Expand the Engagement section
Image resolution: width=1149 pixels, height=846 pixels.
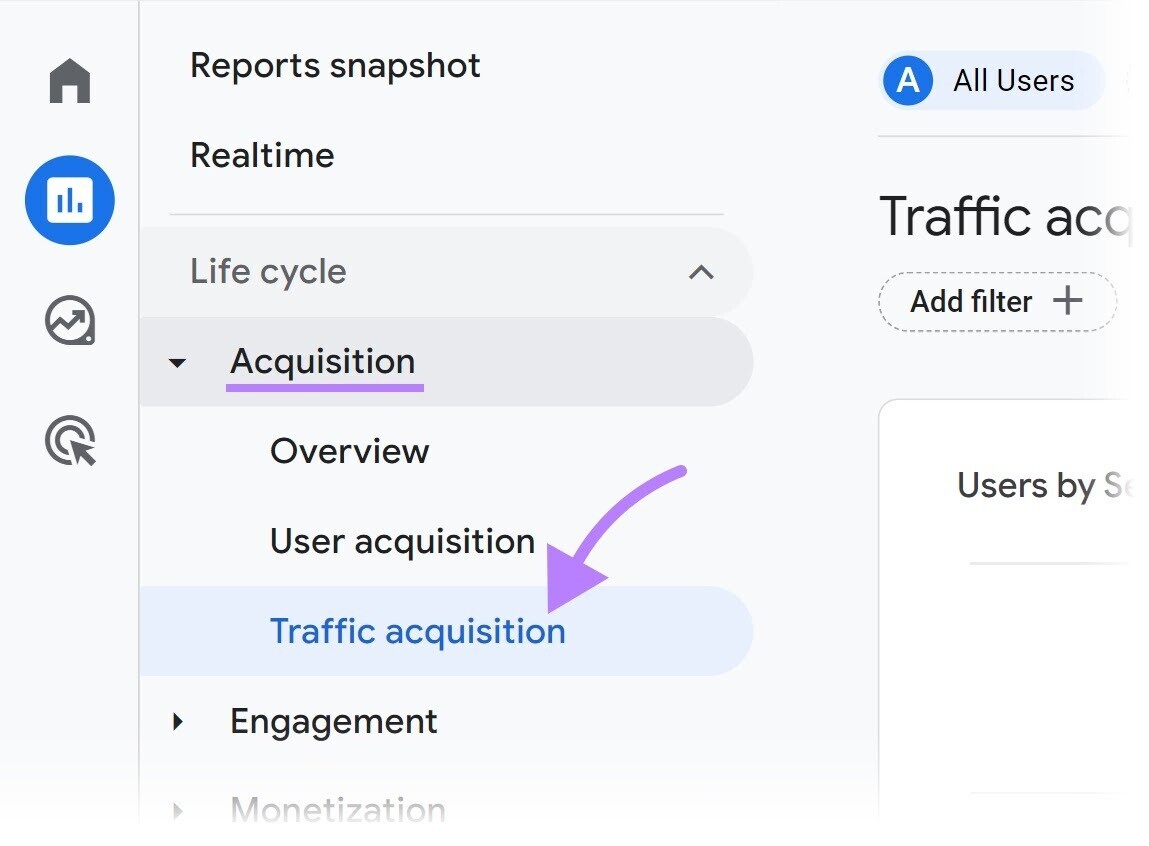pyautogui.click(x=178, y=721)
